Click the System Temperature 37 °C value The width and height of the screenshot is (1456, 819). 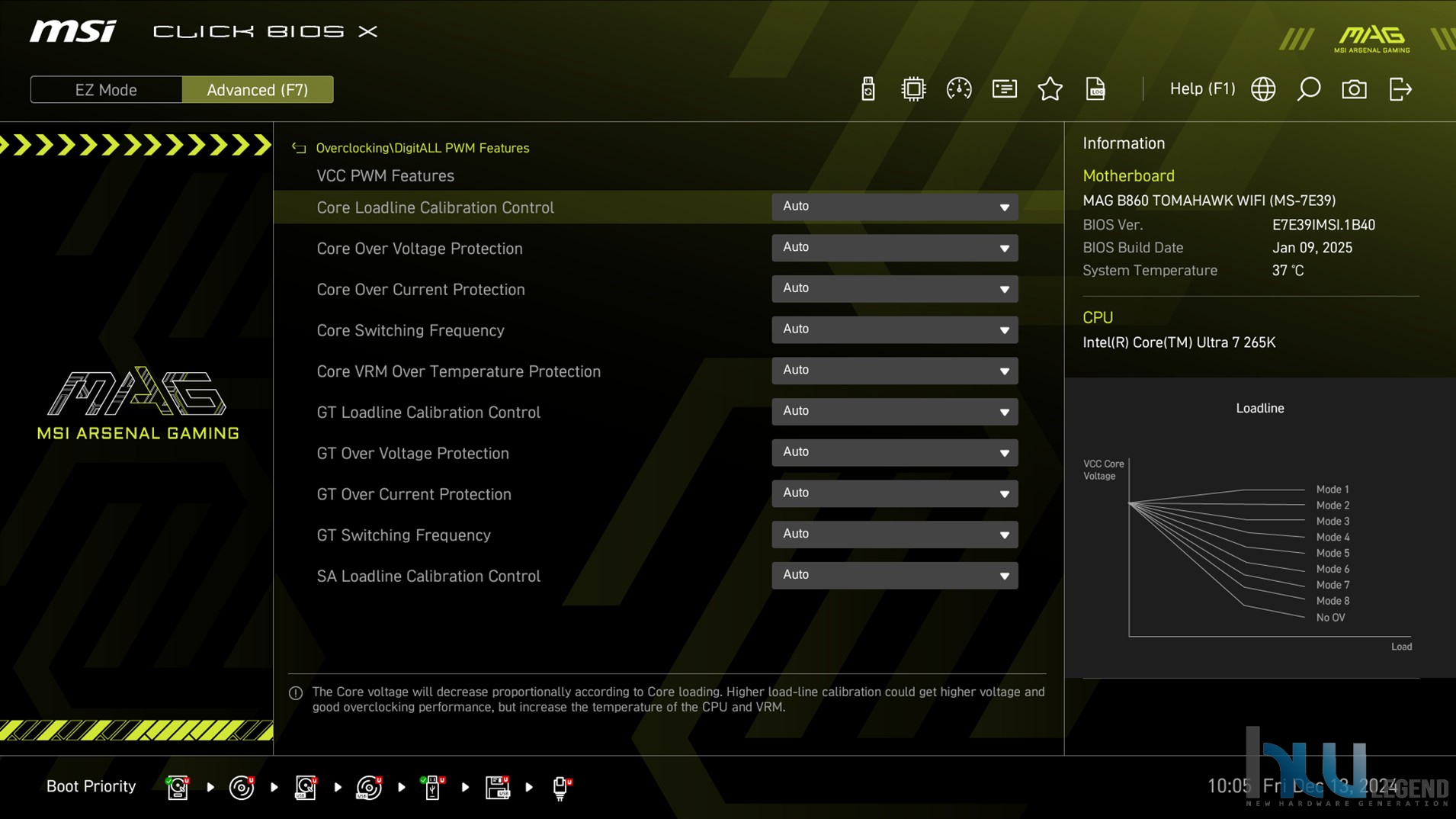click(1288, 271)
